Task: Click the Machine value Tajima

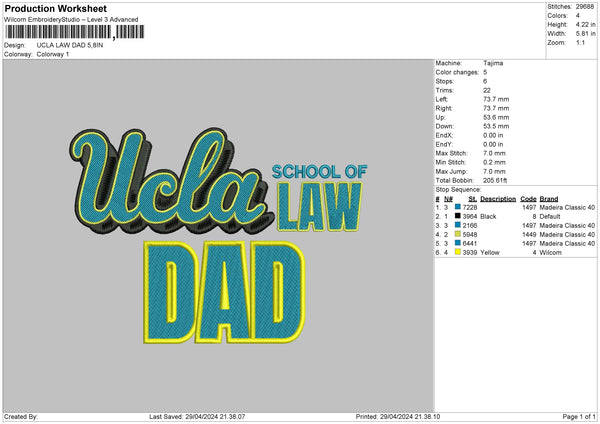Action: click(x=493, y=63)
